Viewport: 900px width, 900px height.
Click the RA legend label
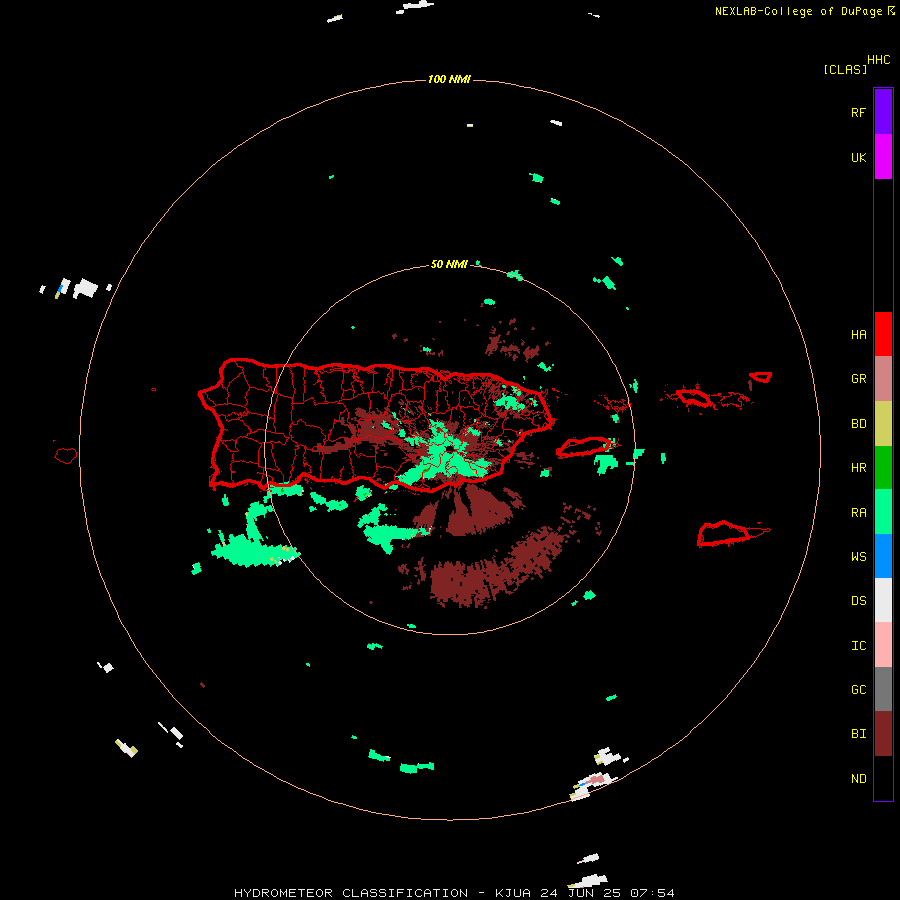click(x=858, y=513)
